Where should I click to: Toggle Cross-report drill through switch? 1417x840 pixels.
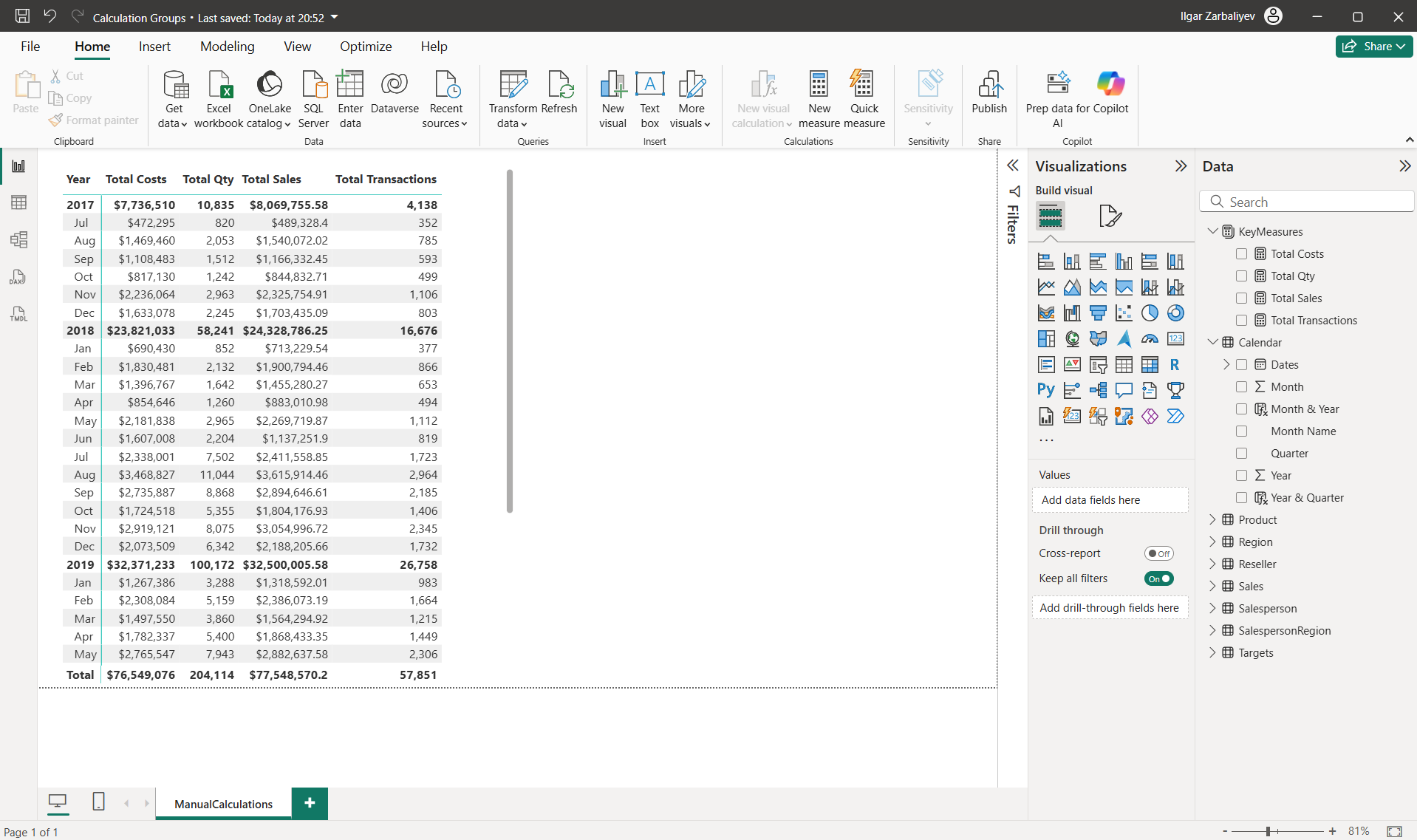pos(1158,553)
